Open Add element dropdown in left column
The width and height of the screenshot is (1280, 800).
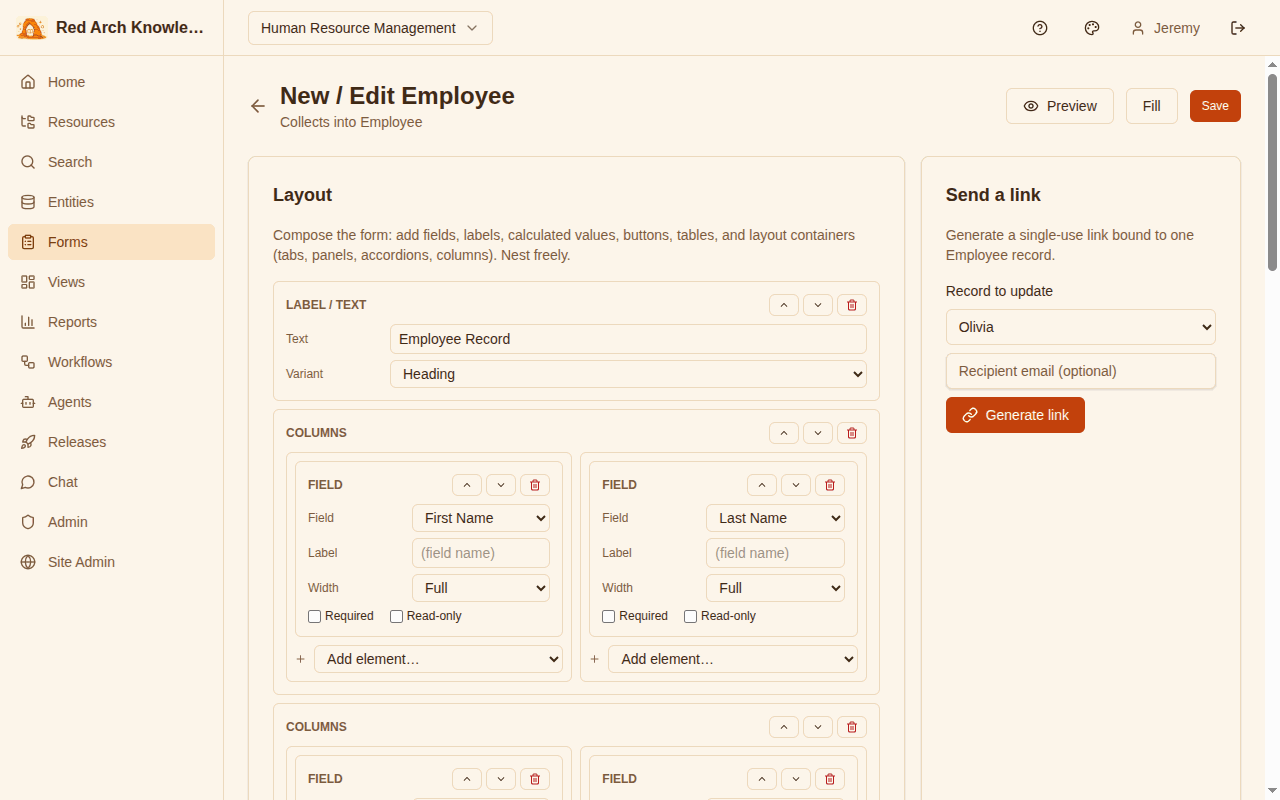click(x=438, y=659)
